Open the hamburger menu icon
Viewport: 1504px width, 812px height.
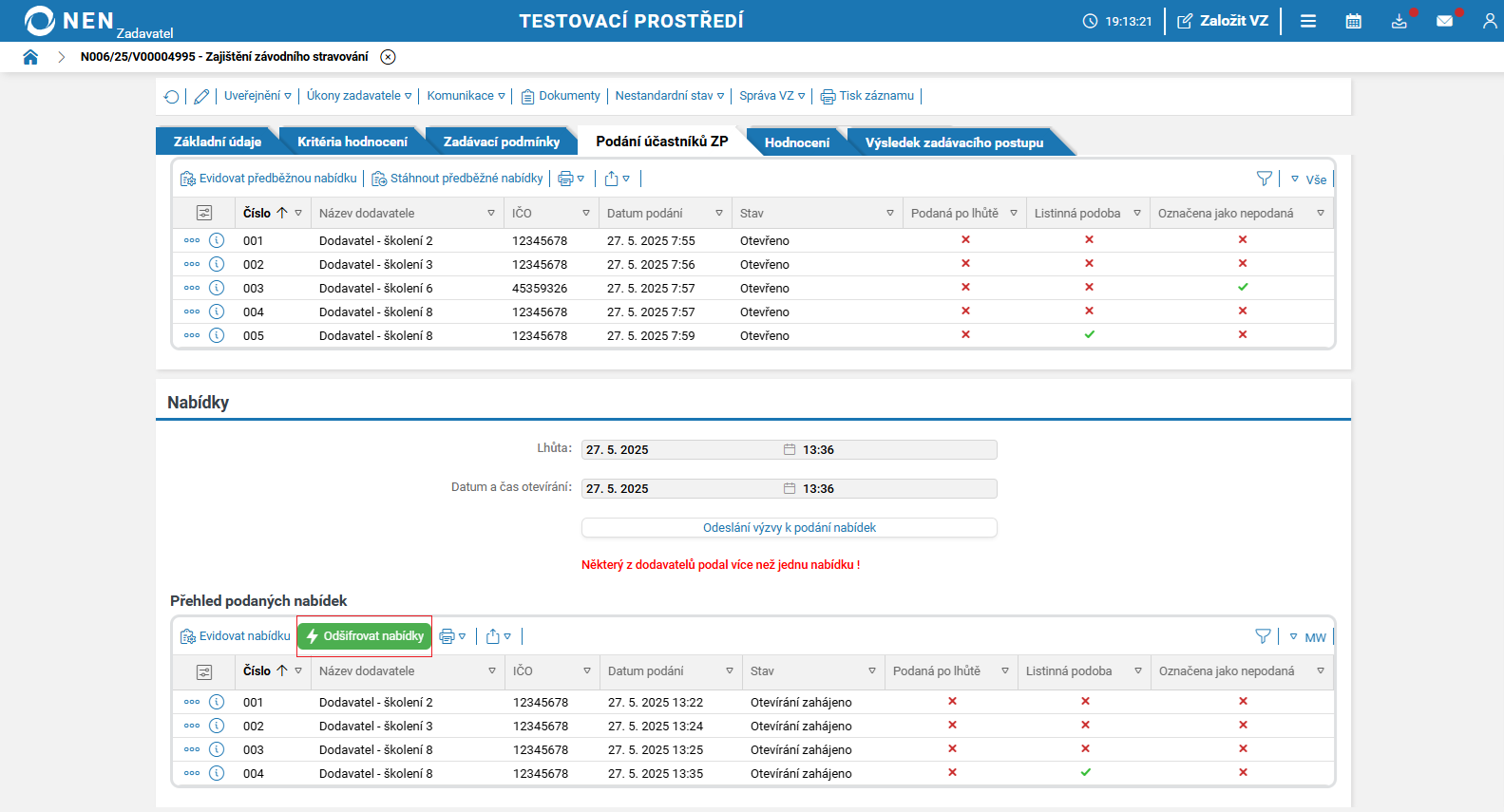click(1308, 21)
